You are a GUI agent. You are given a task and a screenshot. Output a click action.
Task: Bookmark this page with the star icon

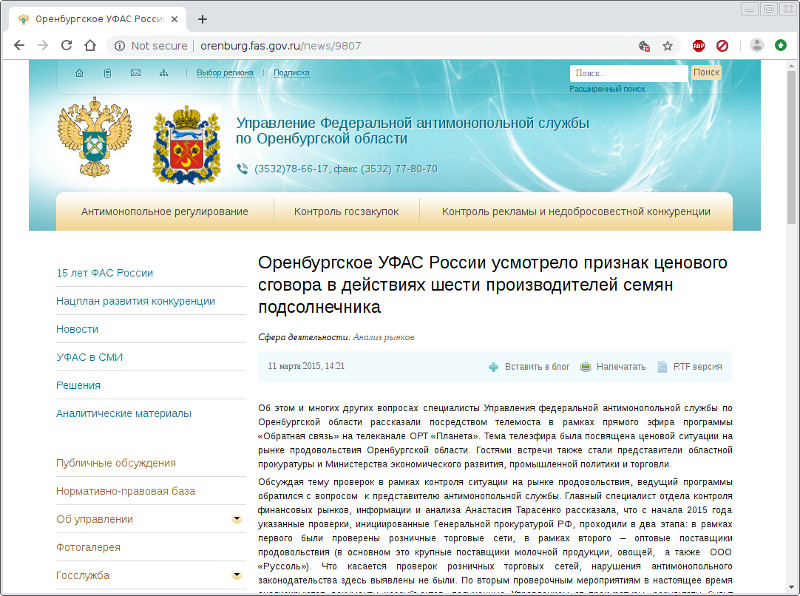tap(668, 45)
